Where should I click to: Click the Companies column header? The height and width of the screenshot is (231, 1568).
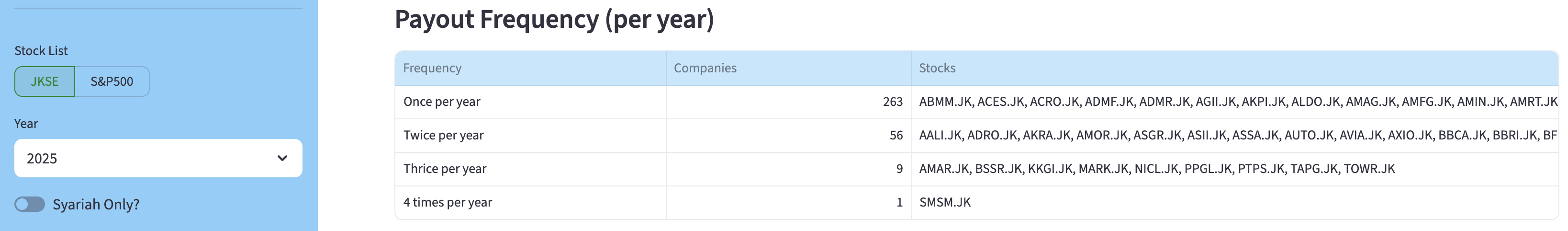pos(704,68)
